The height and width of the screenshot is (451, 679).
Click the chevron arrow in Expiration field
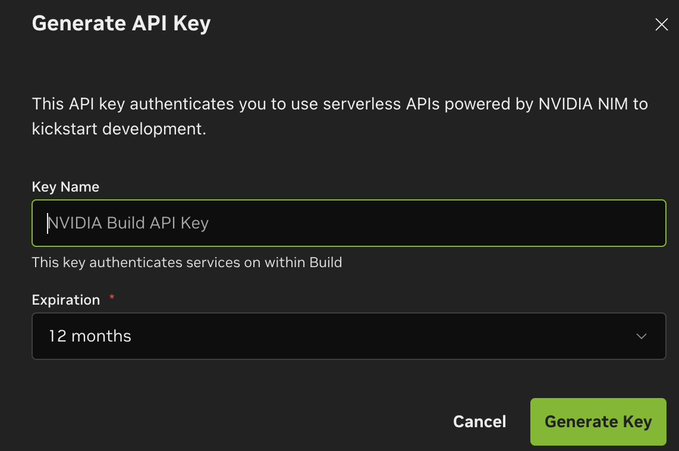click(641, 336)
